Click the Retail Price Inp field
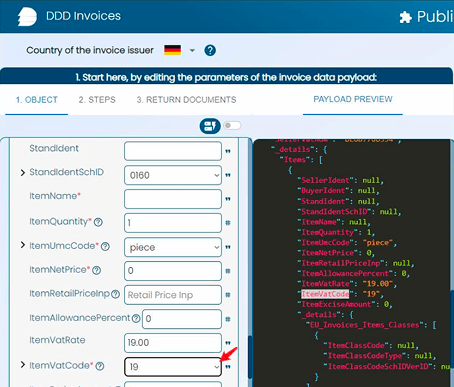The width and height of the screenshot is (454, 387). pyautogui.click(x=173, y=295)
